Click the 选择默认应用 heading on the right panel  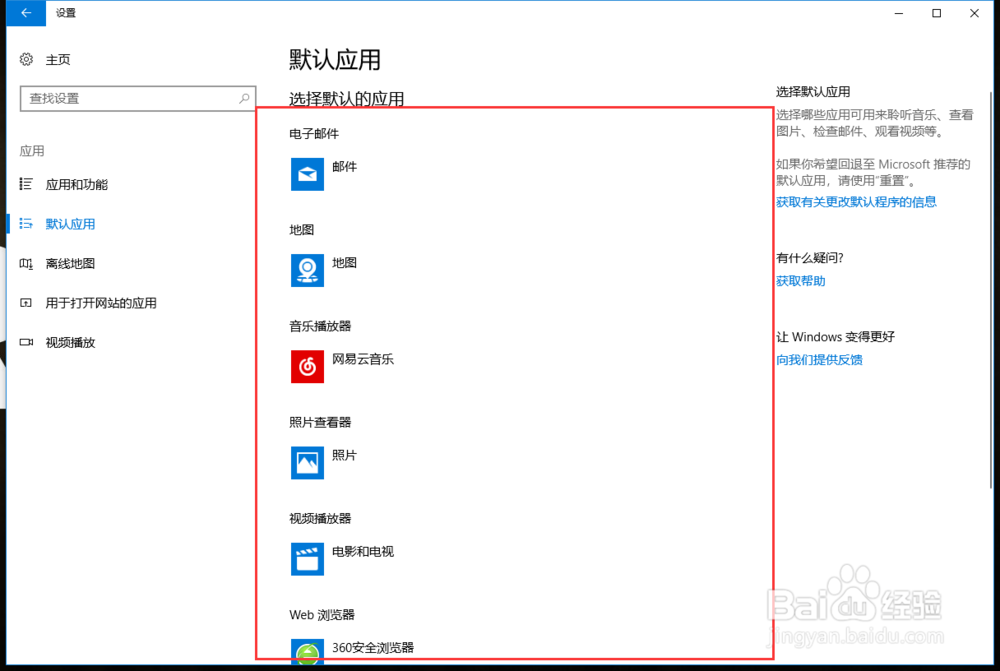point(813,92)
